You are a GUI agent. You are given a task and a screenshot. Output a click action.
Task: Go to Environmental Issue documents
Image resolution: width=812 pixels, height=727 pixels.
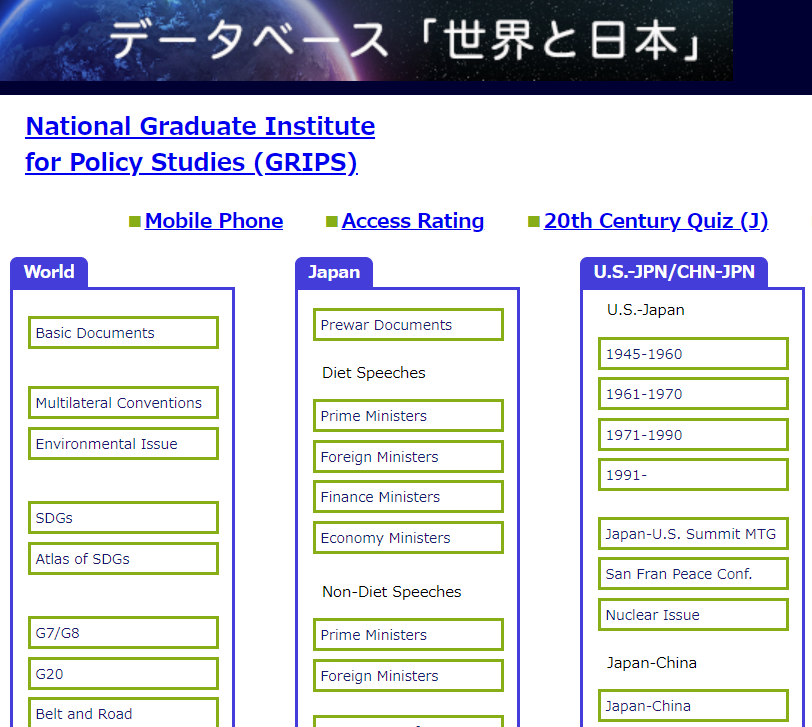point(123,444)
